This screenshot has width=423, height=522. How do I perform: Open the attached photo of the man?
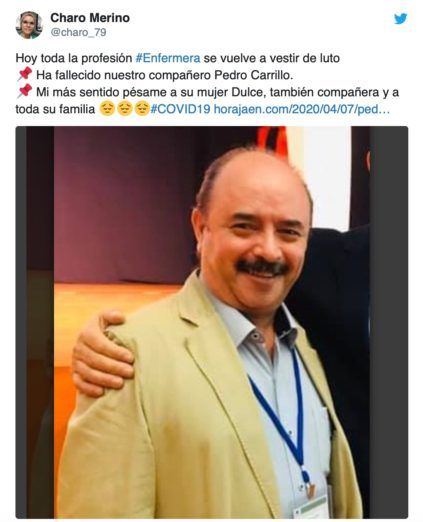tap(212, 322)
